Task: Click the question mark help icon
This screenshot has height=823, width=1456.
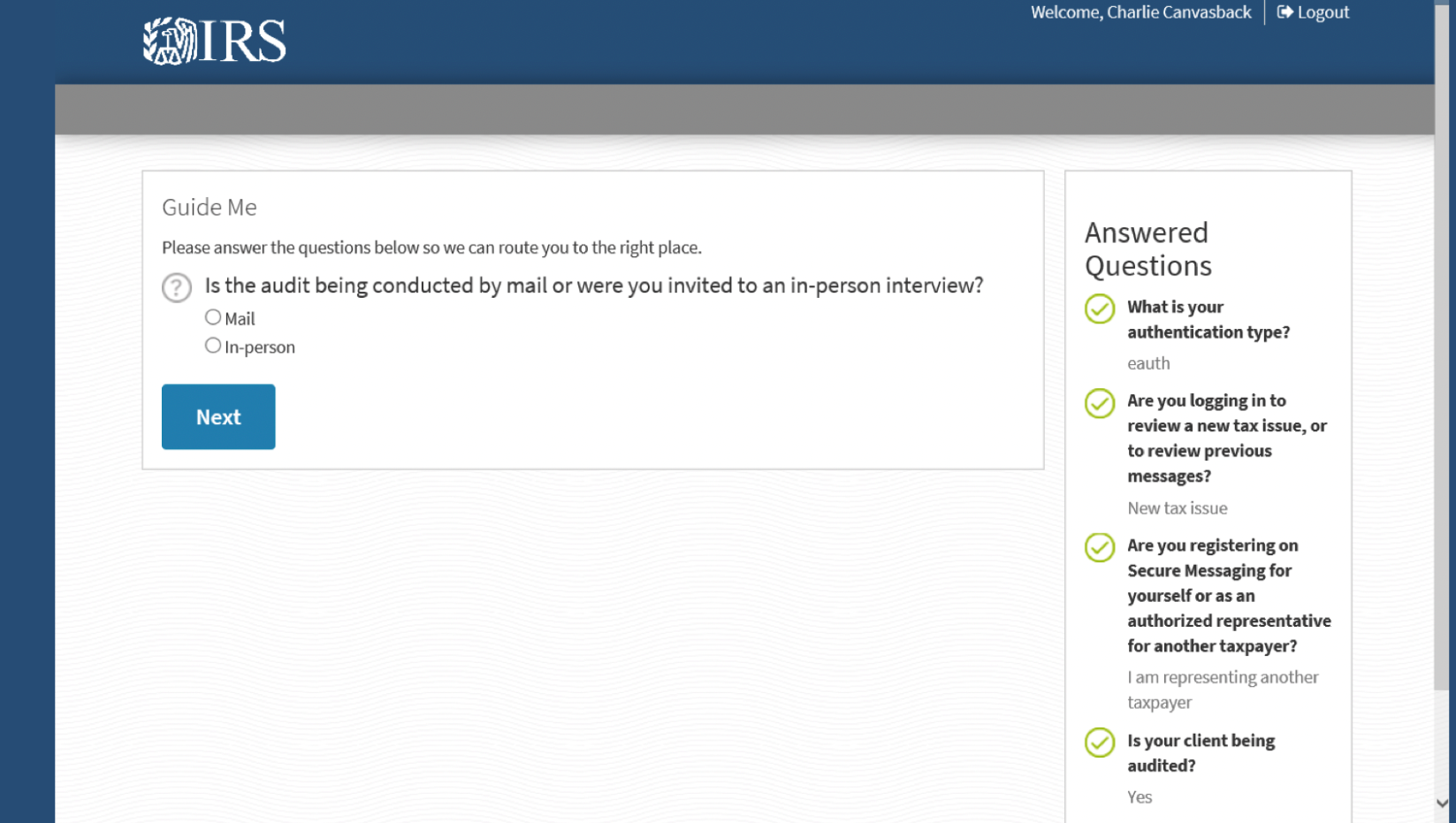Action: [177, 287]
